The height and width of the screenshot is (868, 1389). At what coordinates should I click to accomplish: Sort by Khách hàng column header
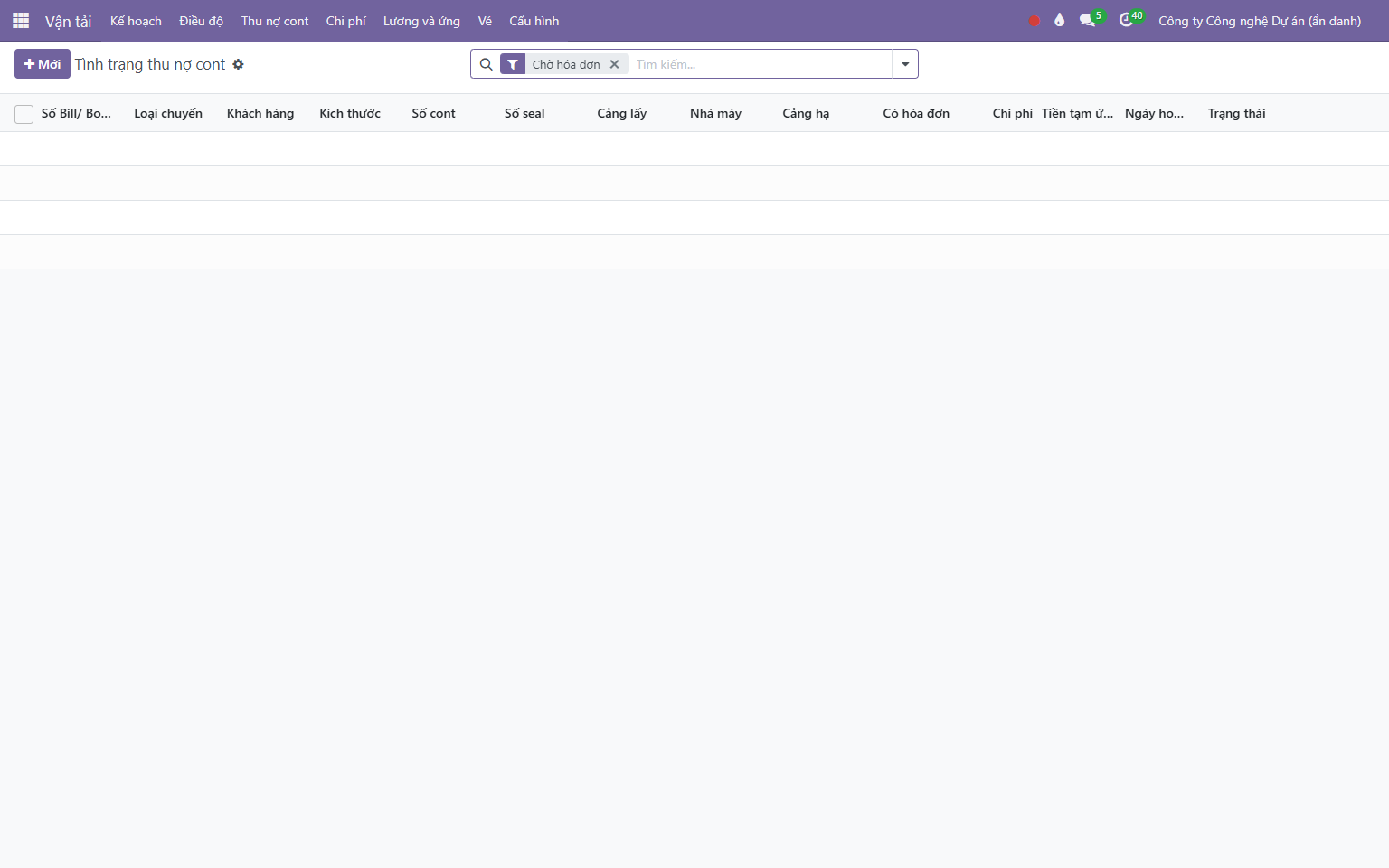(x=260, y=113)
